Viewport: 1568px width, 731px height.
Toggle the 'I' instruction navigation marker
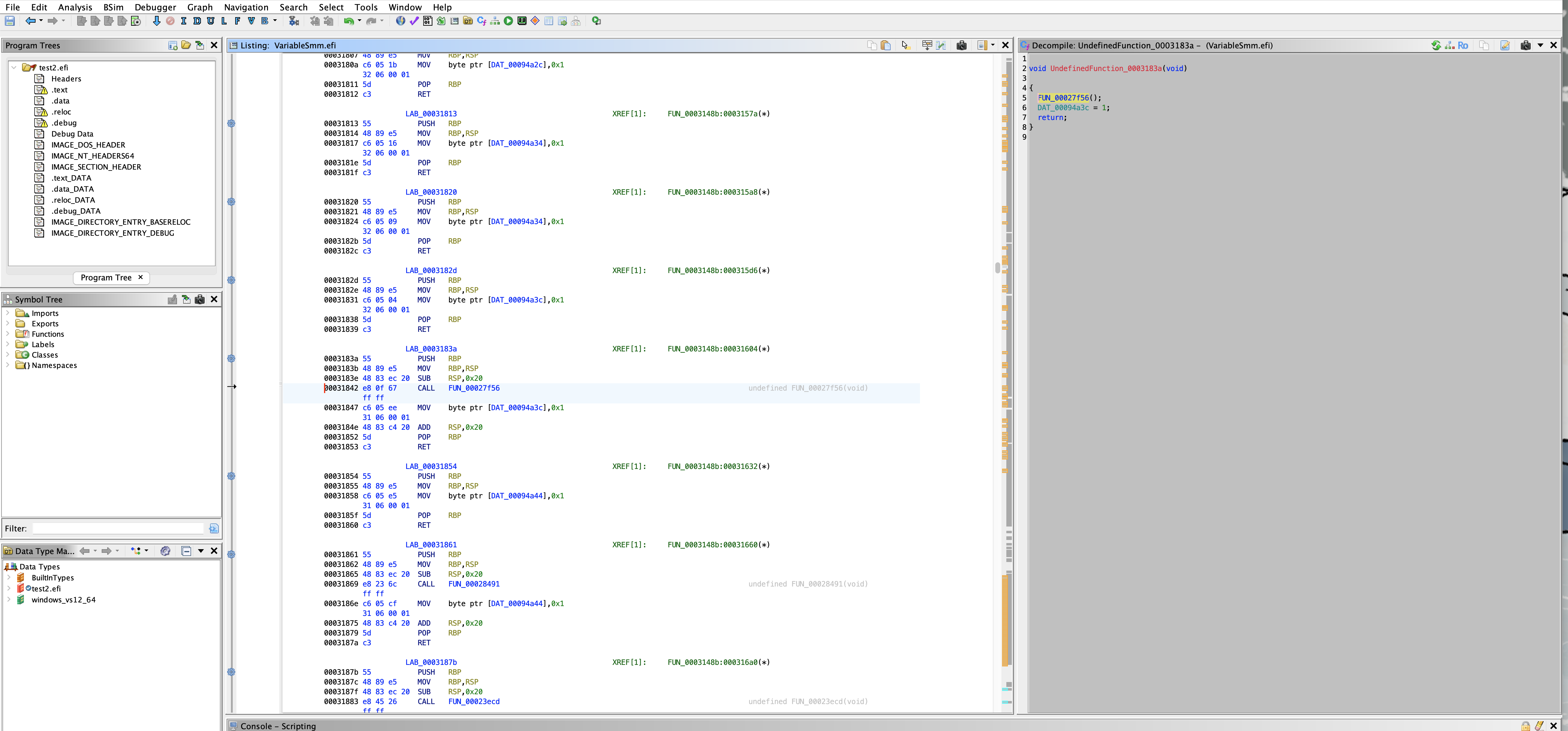(184, 21)
